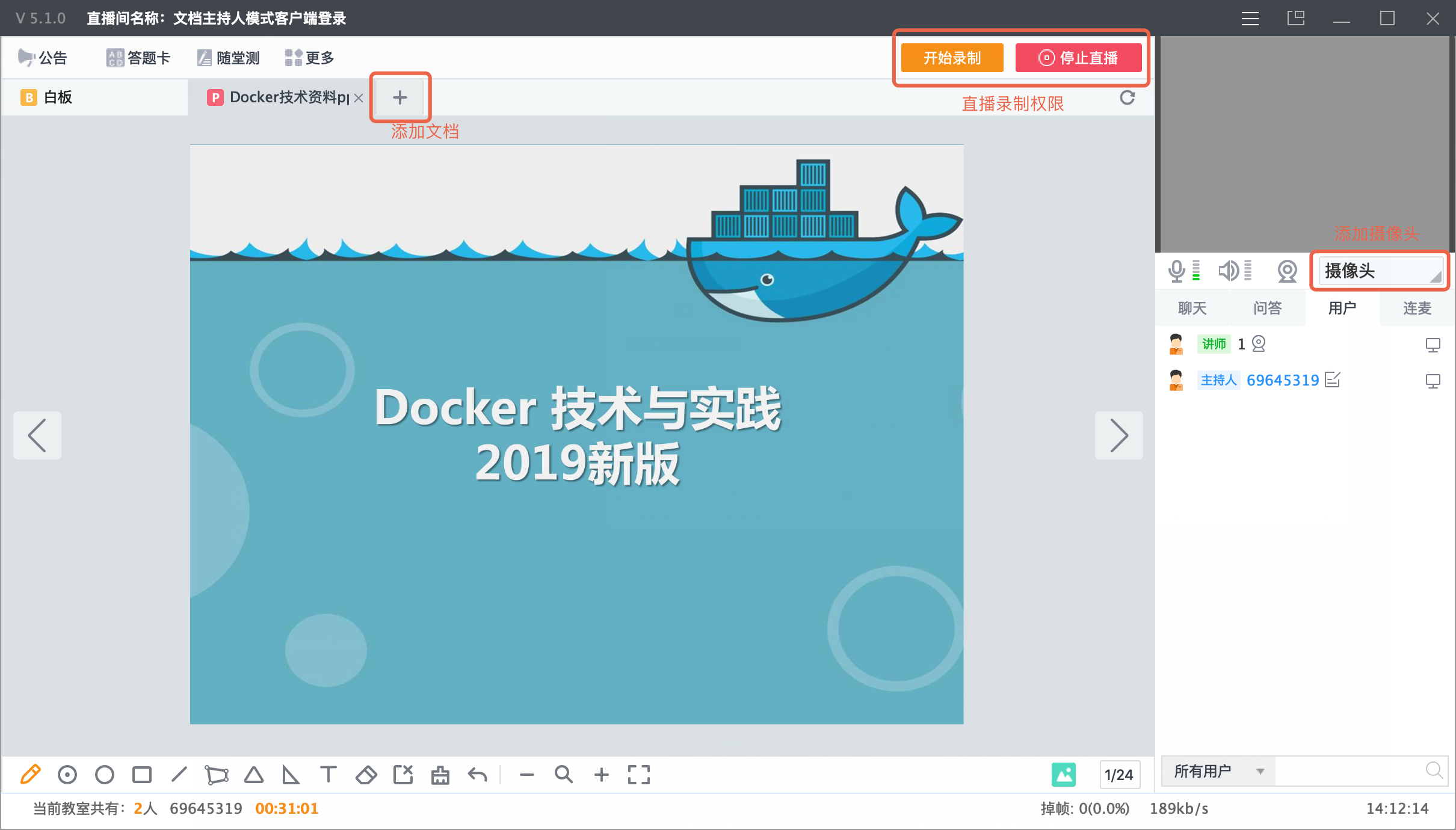Click the 停止直播 button
The height and width of the screenshot is (830, 1456).
(1079, 58)
